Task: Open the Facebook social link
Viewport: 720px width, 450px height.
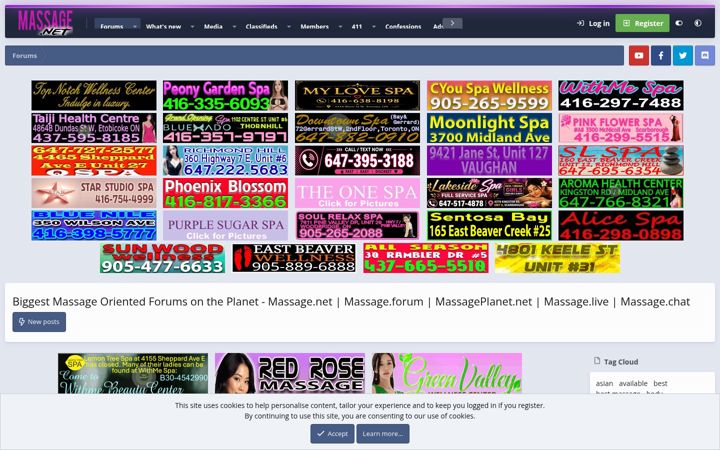Action: pos(661,56)
